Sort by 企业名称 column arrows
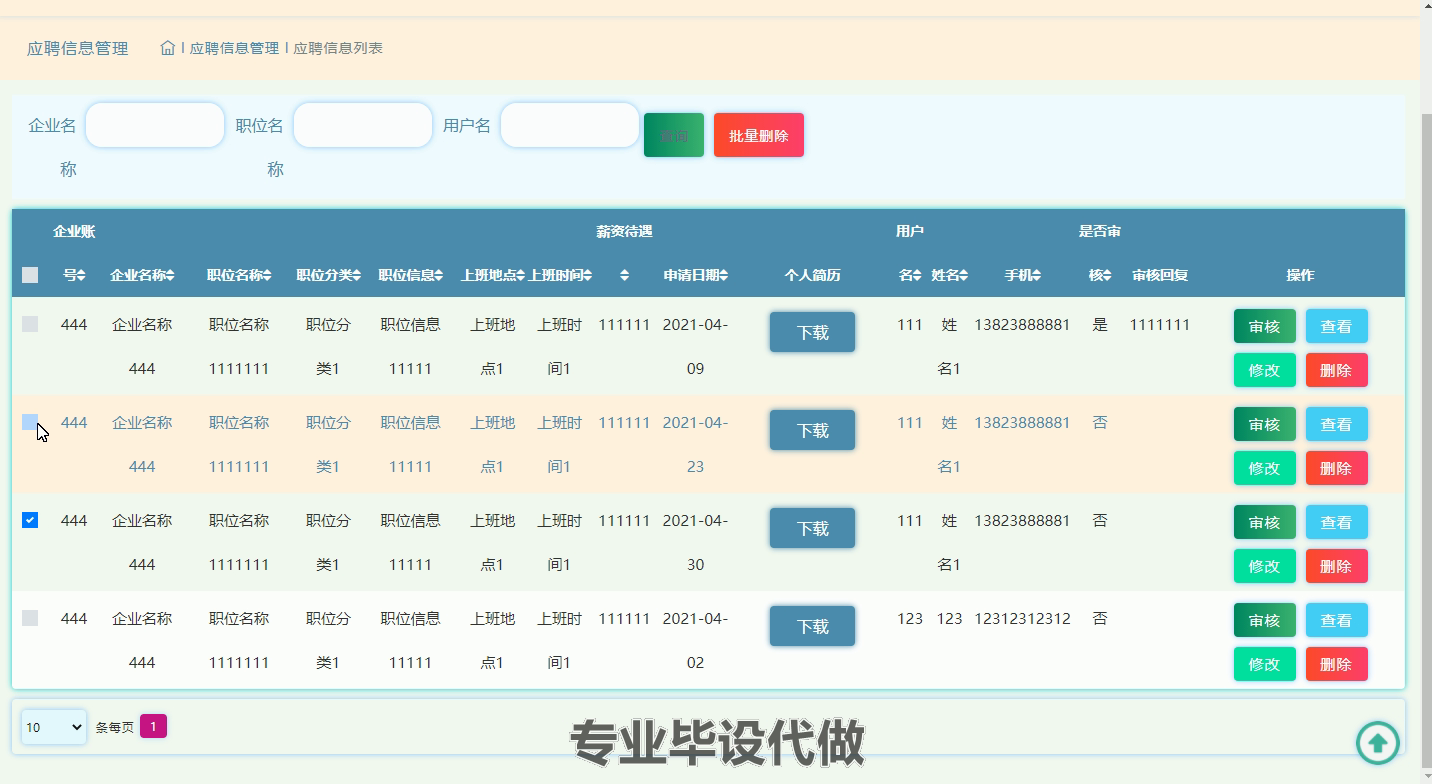 pos(170,275)
